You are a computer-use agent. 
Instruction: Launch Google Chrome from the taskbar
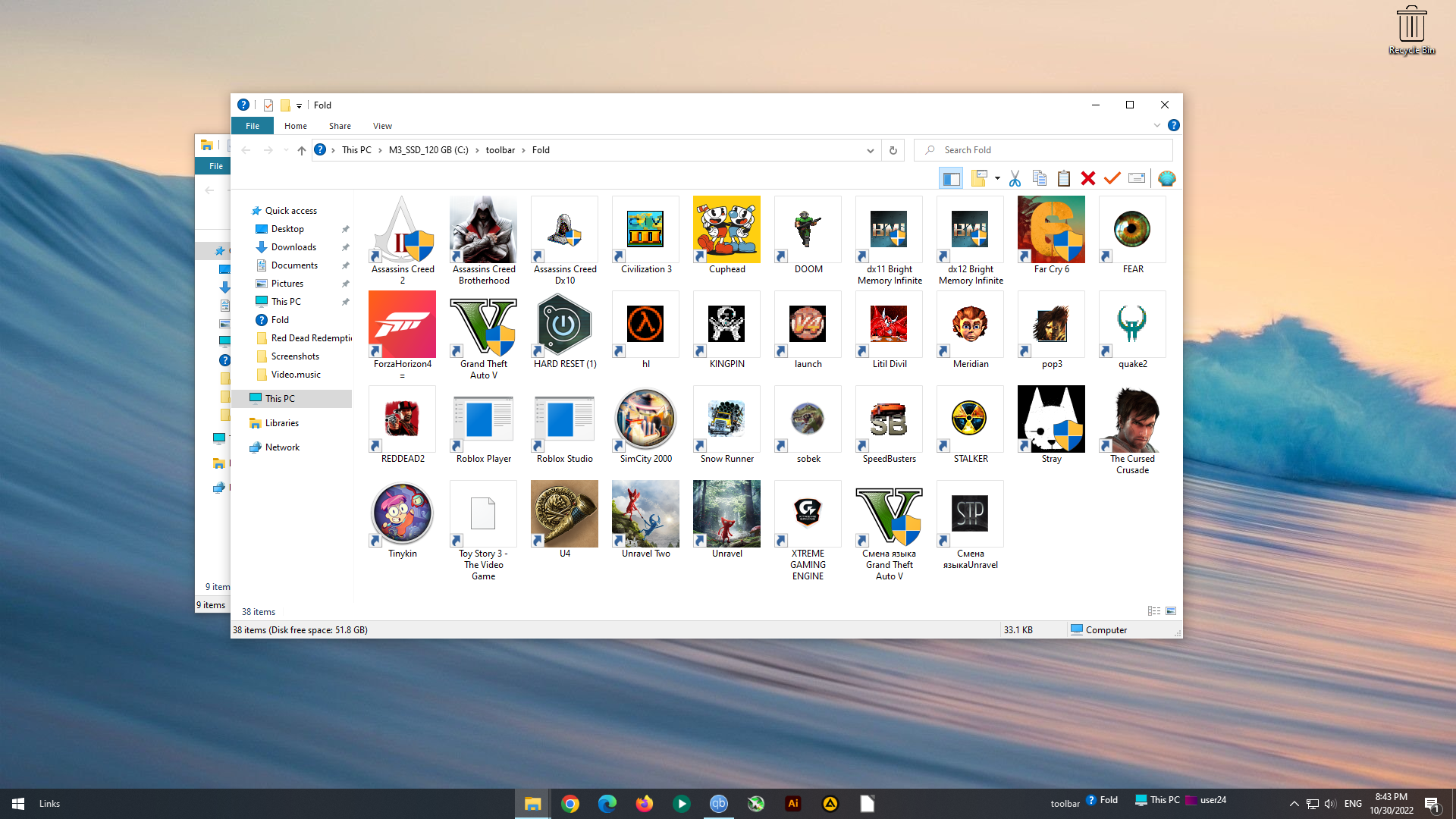pos(570,804)
